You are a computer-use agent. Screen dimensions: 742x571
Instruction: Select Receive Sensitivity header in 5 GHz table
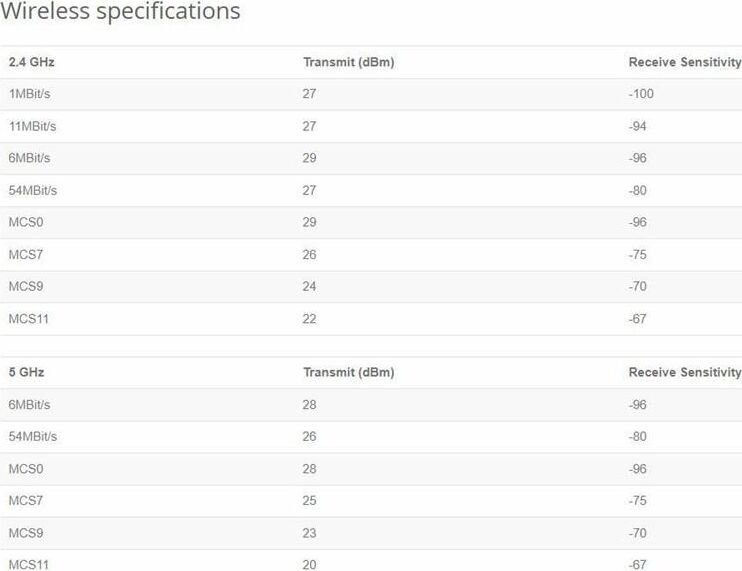(x=684, y=373)
